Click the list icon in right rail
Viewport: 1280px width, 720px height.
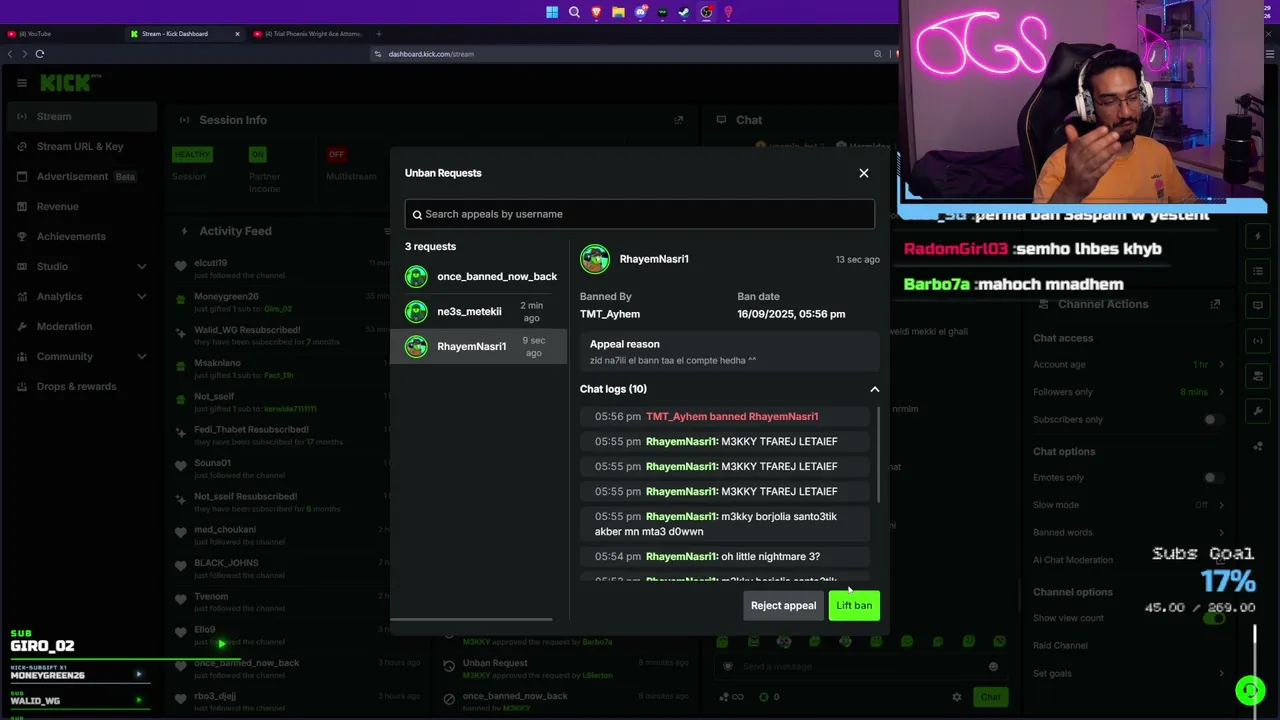(1258, 271)
